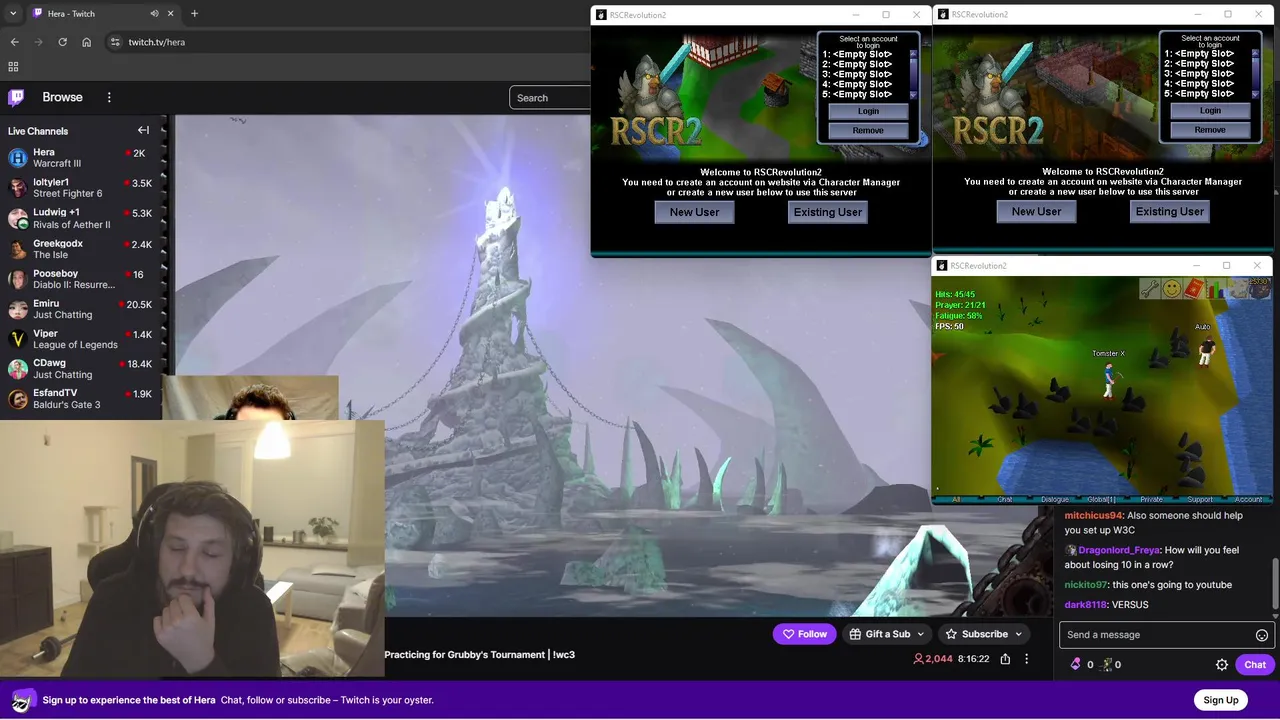The image size is (1280, 720).
Task: Open loltyler1 Street Fighter 6 channel
Action: click(81, 188)
